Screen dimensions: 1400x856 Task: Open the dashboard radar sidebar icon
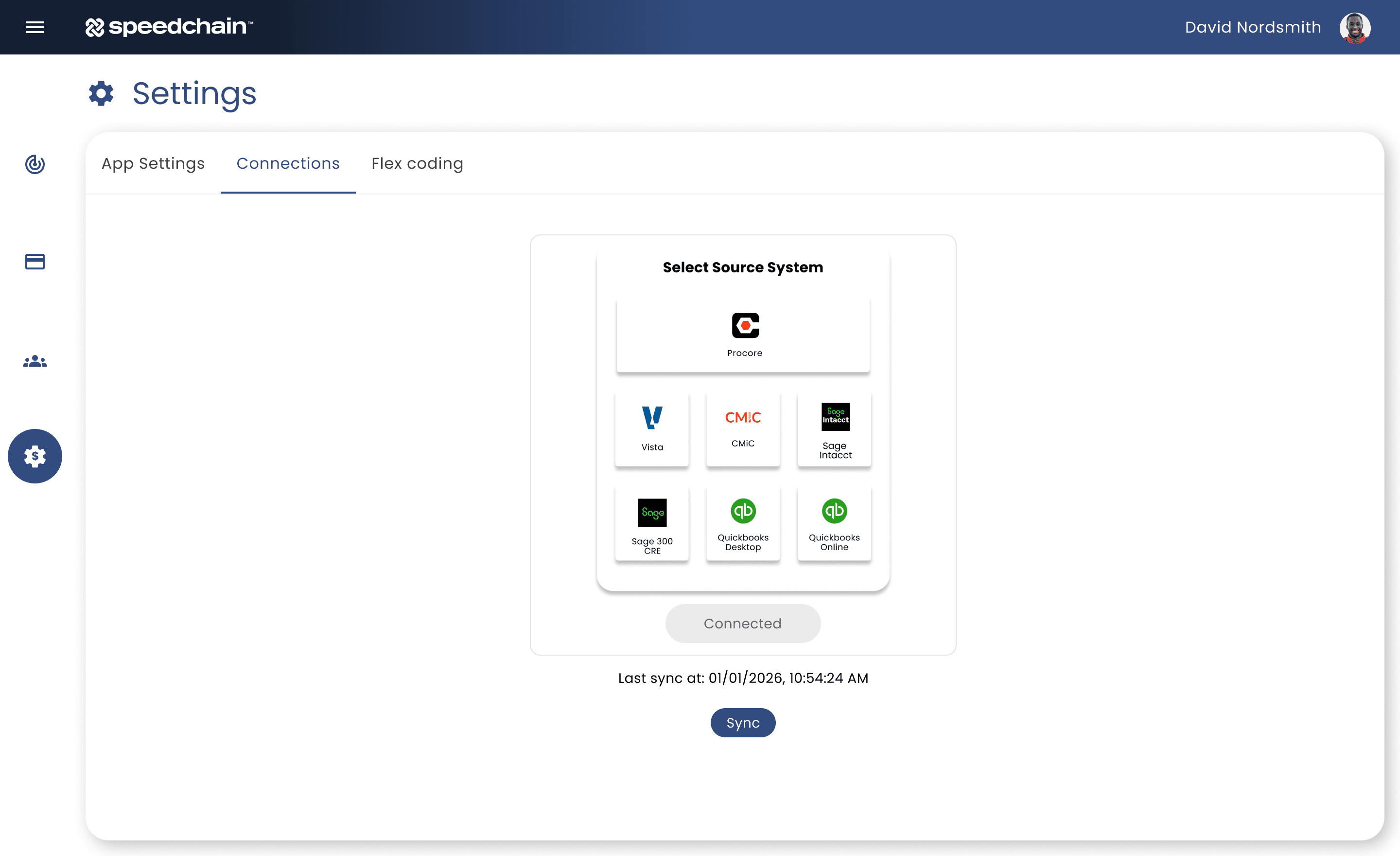[x=35, y=164]
